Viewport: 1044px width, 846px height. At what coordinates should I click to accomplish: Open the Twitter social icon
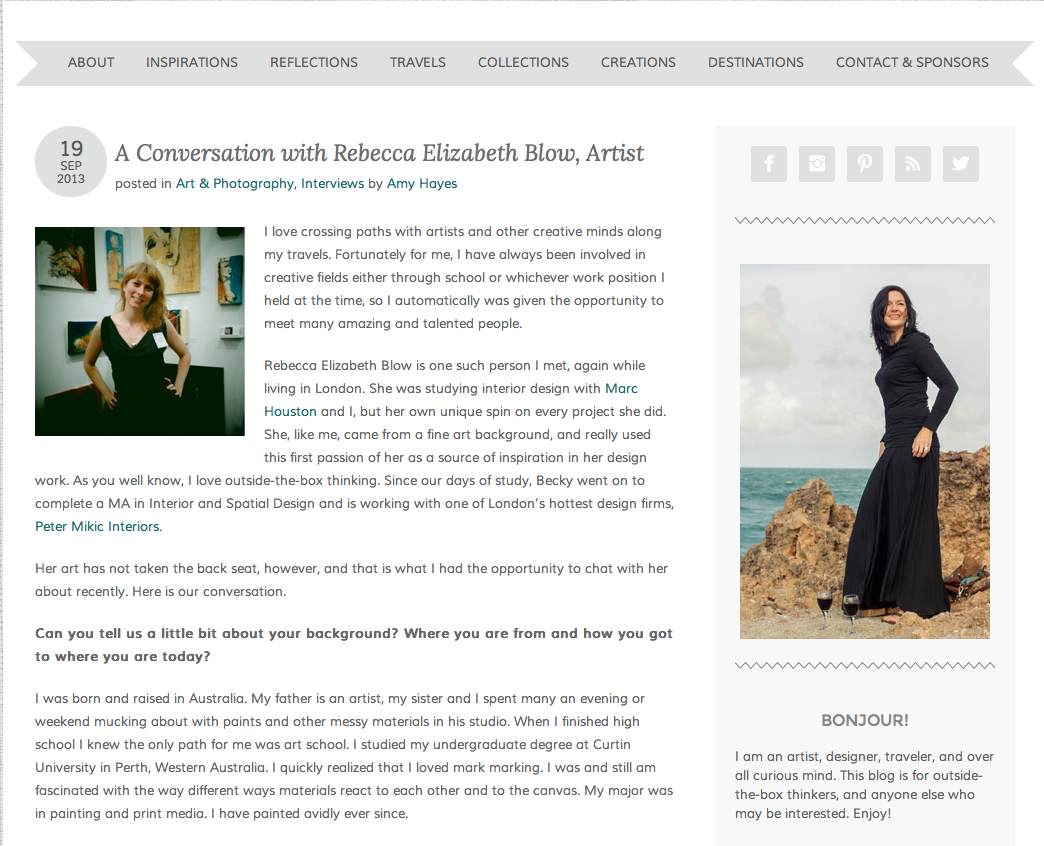[961, 164]
